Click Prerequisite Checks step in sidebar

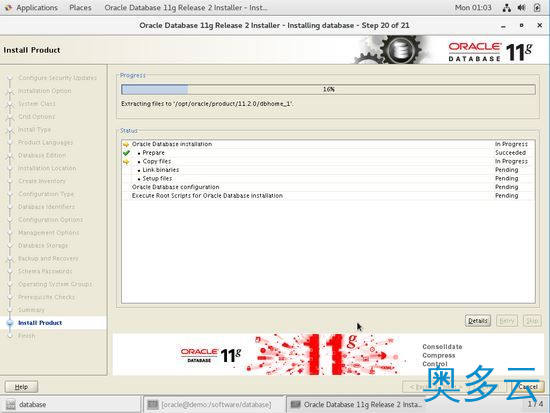(46, 297)
